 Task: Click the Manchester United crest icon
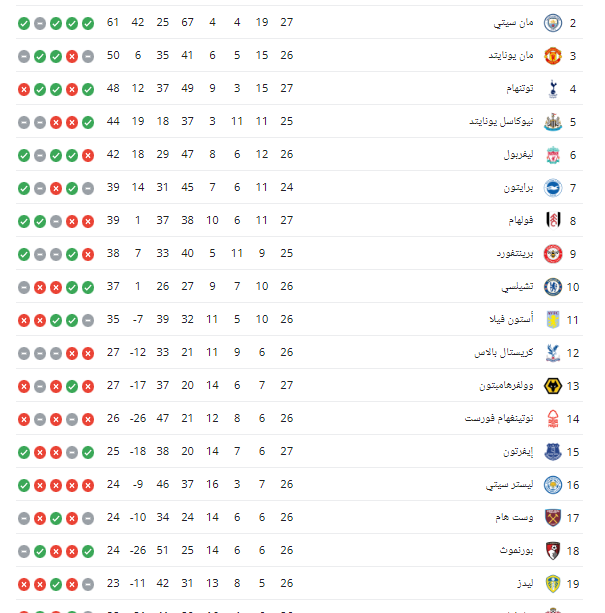click(551, 55)
